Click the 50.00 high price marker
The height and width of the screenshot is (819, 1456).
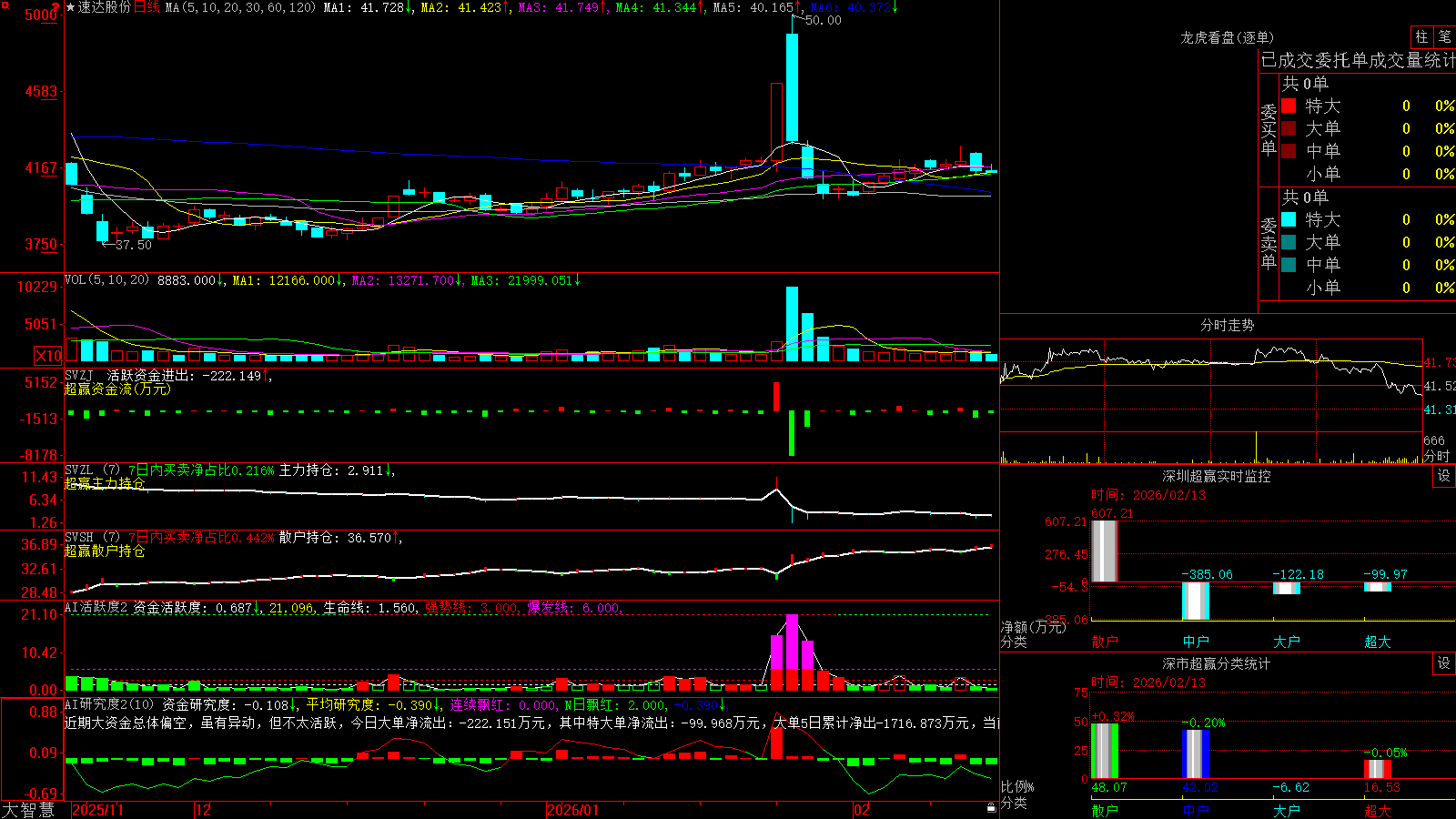click(823, 20)
